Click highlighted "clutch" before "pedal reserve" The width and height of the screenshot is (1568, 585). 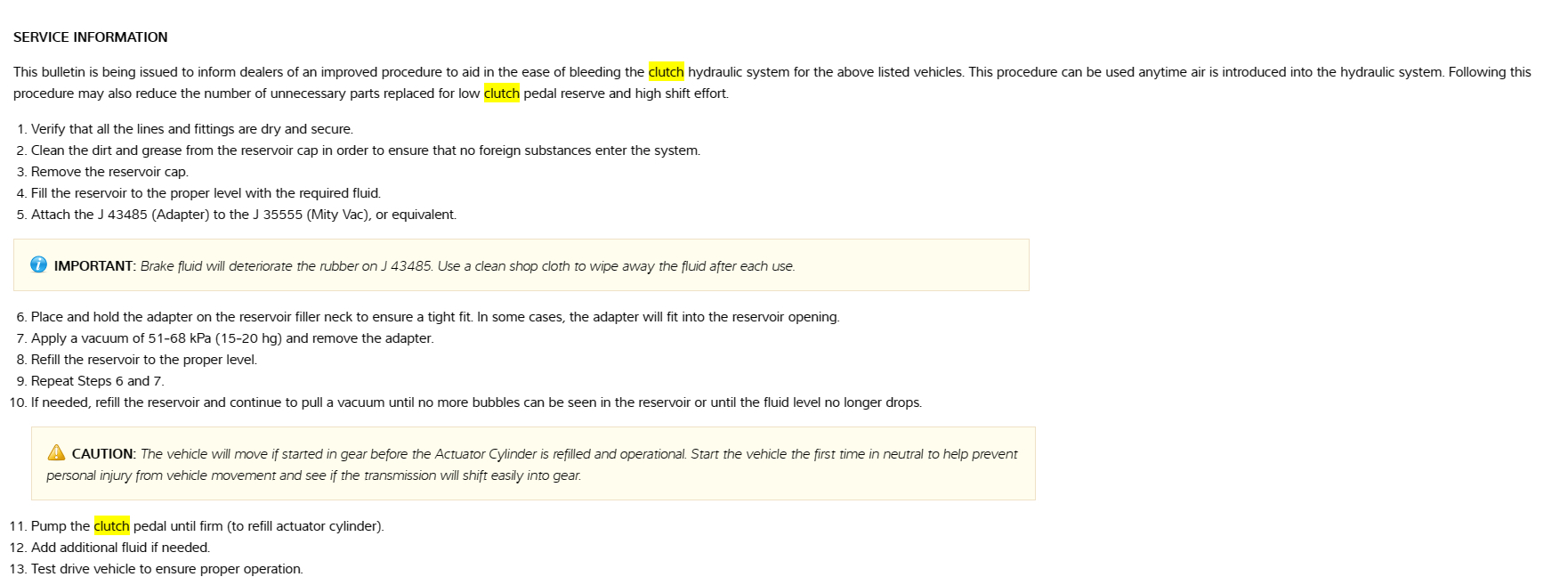(501, 93)
